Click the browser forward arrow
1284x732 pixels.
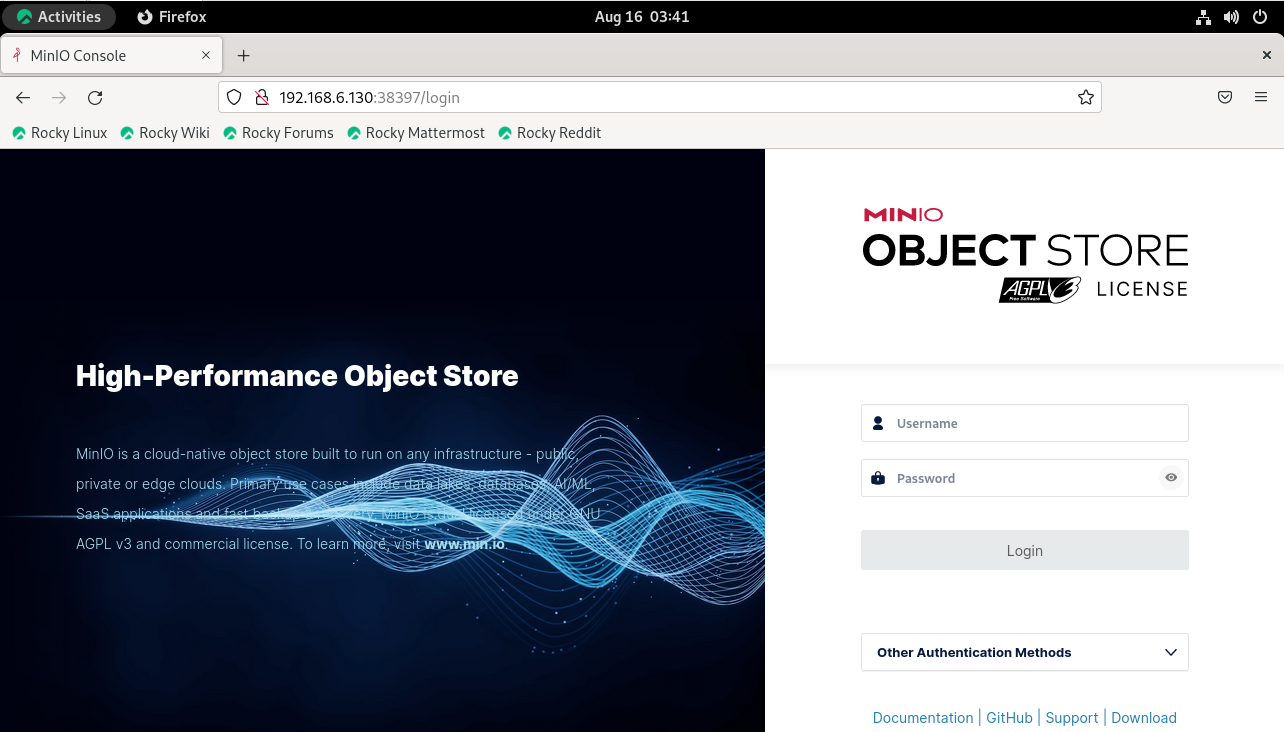[59, 97]
